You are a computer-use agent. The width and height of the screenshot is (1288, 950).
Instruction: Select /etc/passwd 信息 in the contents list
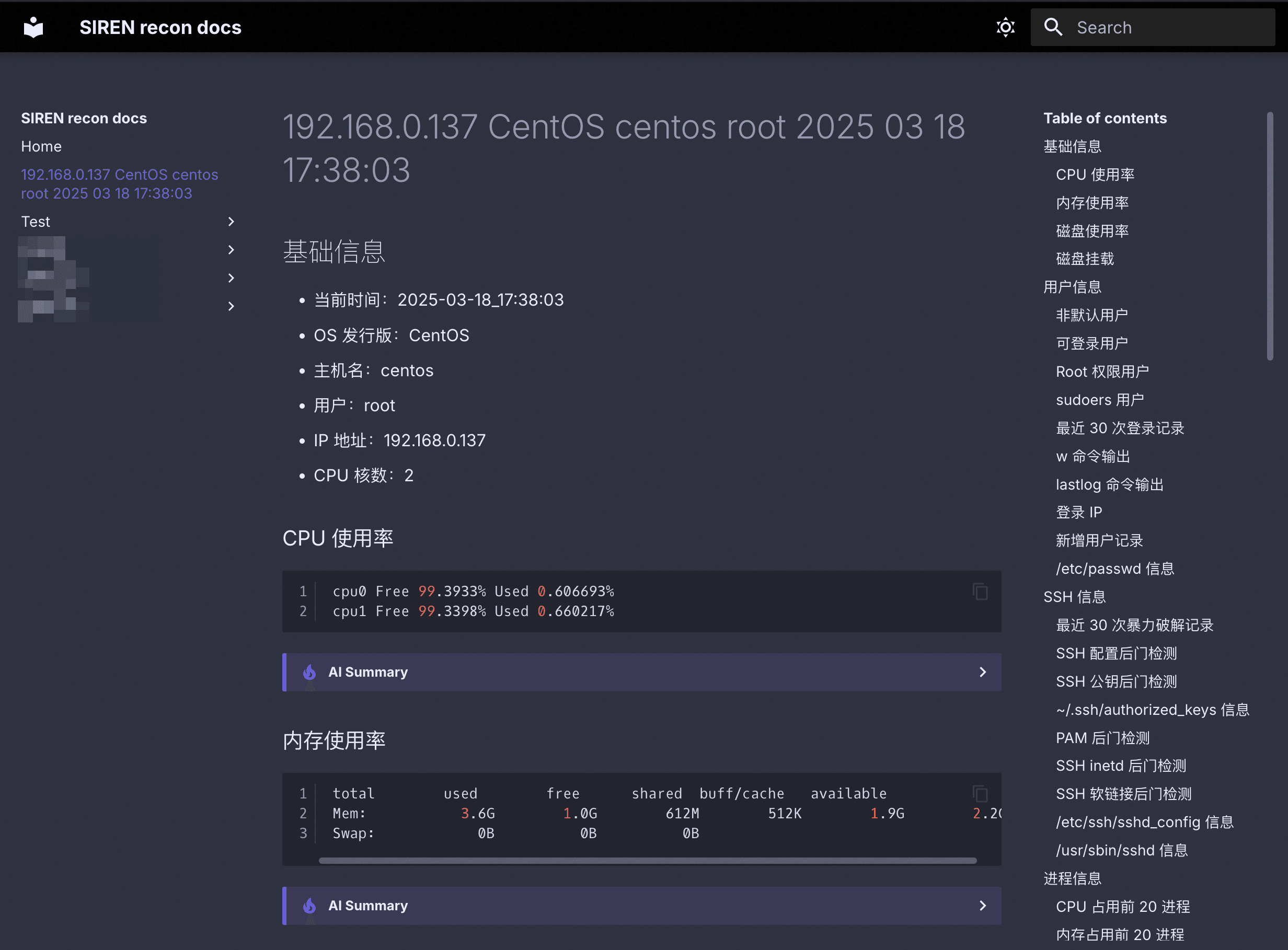pos(1115,568)
